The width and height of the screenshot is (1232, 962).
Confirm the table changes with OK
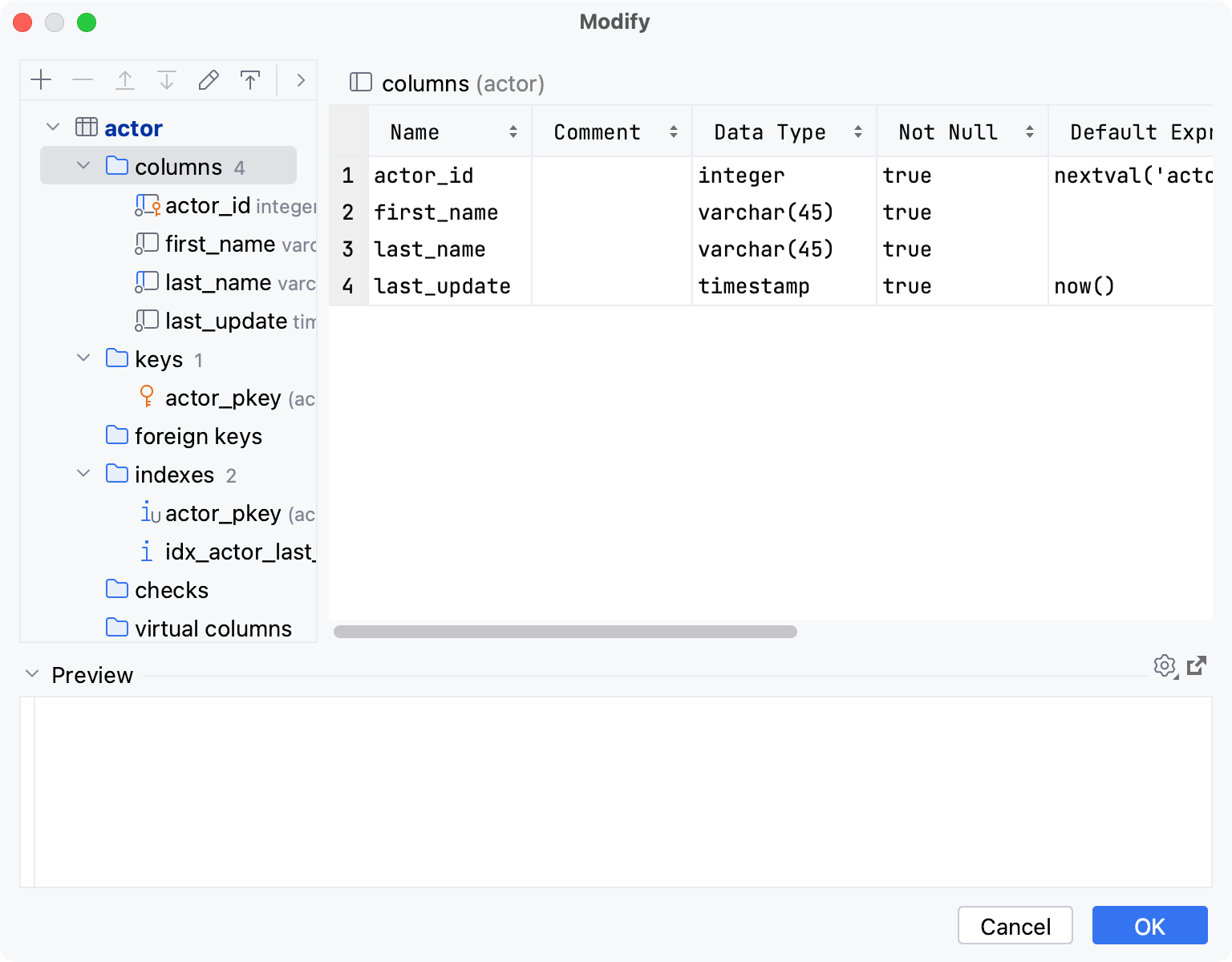(1149, 925)
